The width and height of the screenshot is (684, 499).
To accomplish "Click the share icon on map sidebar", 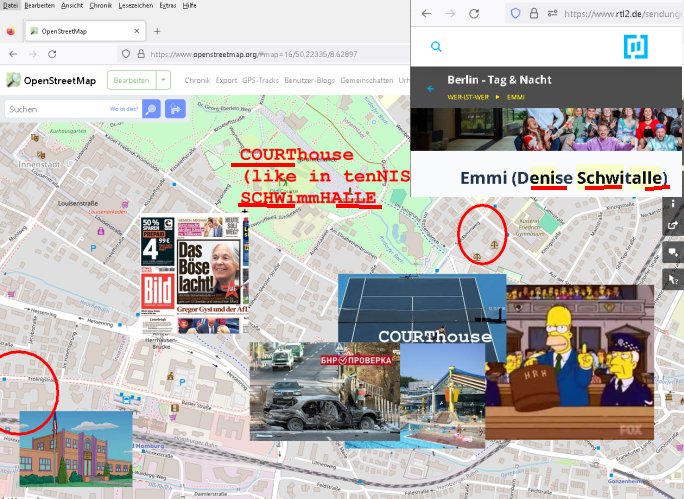I will (673, 226).
